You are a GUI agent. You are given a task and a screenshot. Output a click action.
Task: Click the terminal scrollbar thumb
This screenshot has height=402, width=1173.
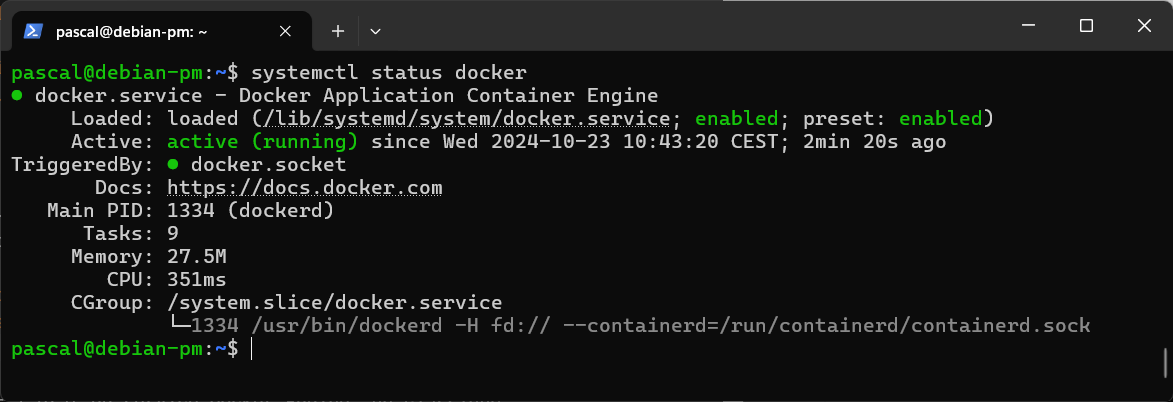point(1166,362)
